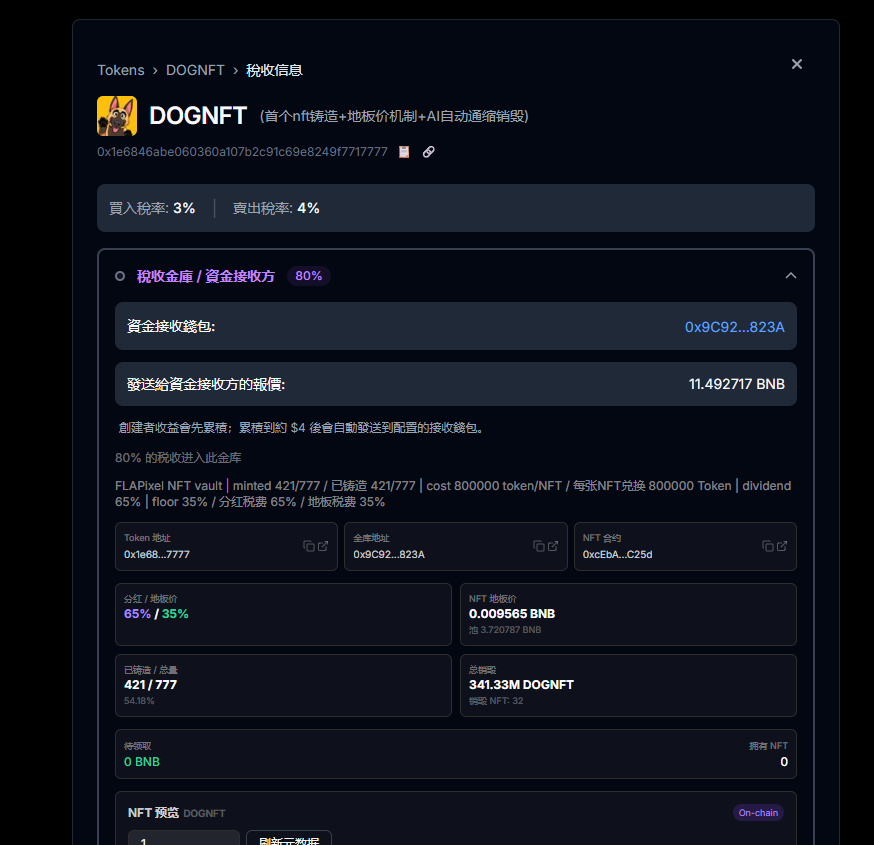Select the 11.492717 BNB value
The width and height of the screenshot is (874, 845).
[x=736, y=384]
